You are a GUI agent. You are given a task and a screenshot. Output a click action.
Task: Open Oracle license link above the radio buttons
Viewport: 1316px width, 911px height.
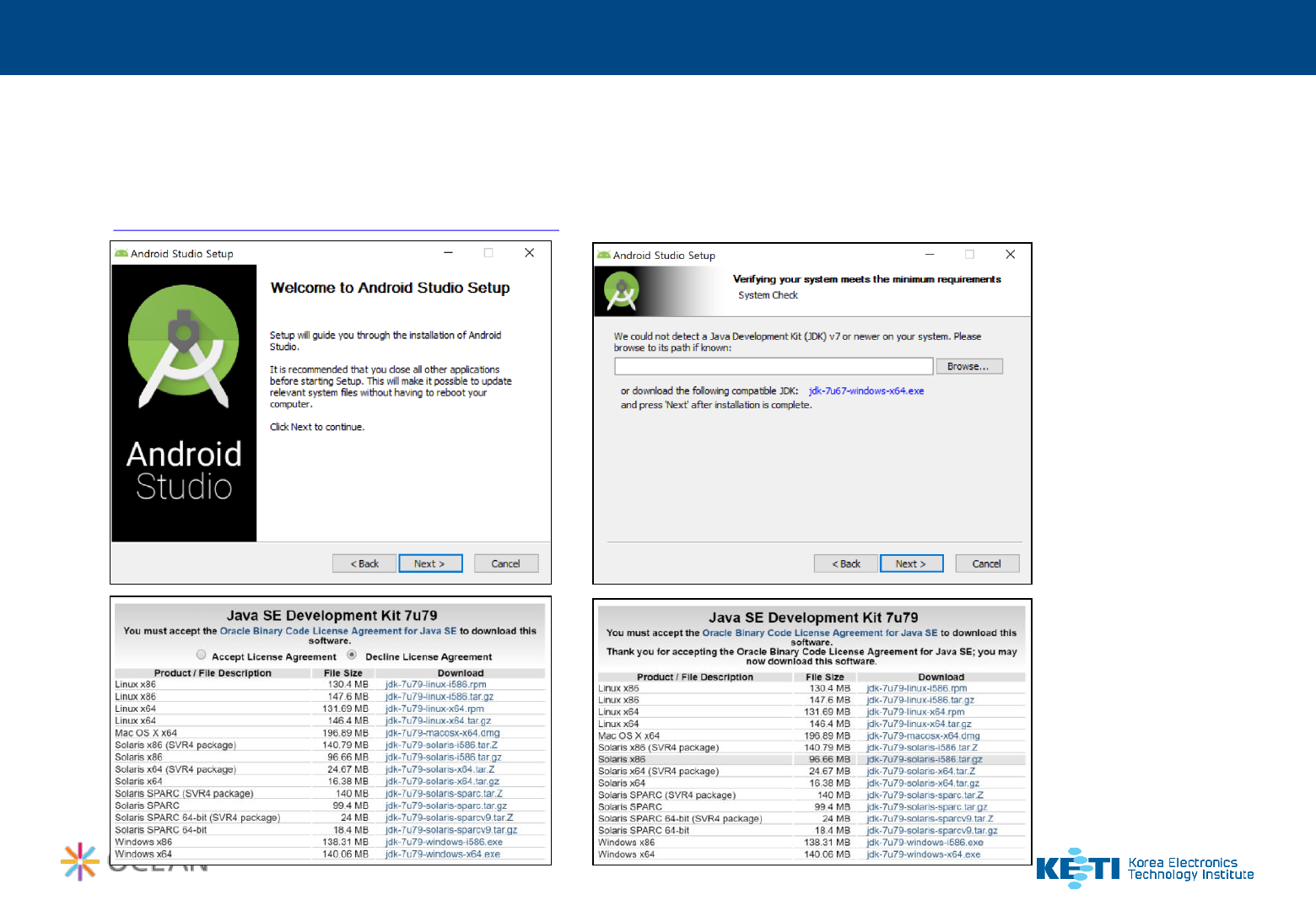click(338, 631)
